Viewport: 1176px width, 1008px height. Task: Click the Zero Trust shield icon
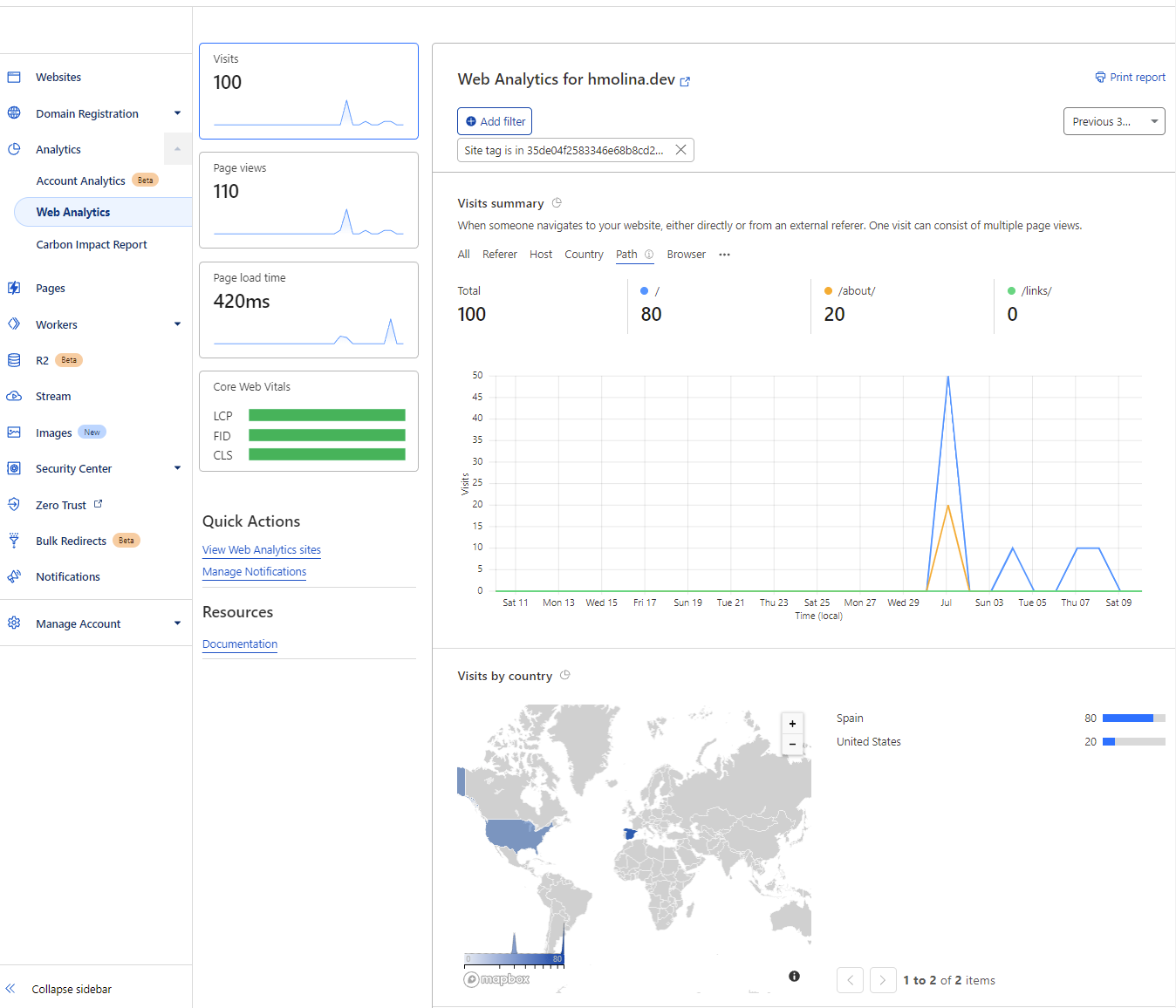14,504
